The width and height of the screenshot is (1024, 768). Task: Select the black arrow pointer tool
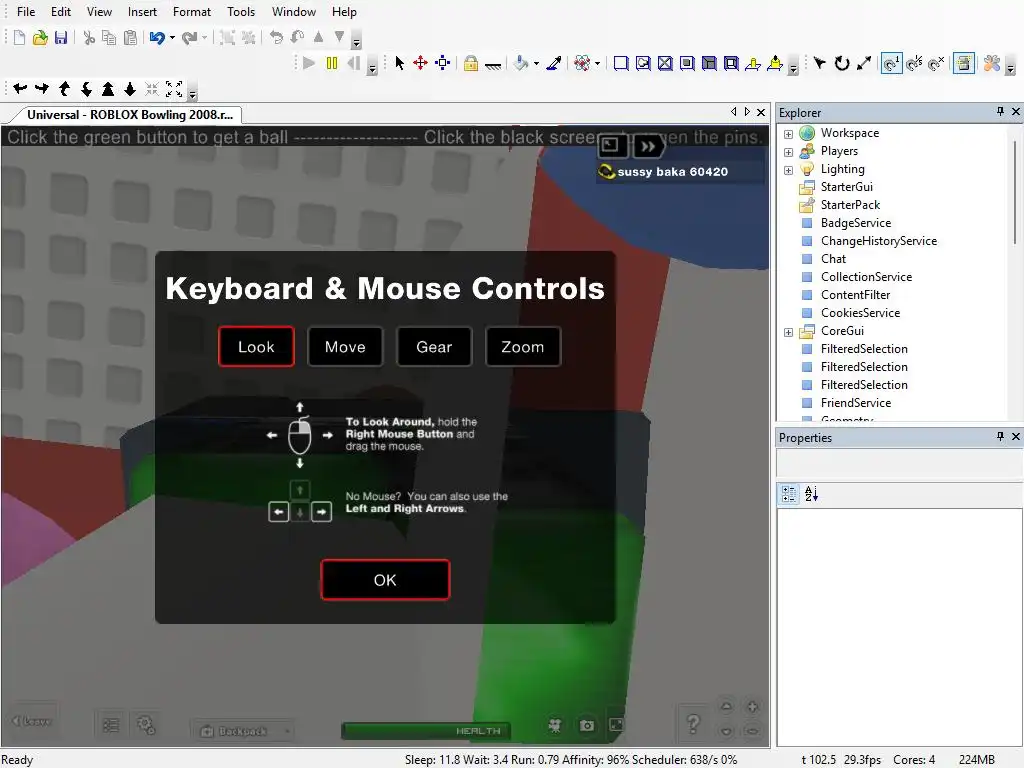pyautogui.click(x=400, y=63)
